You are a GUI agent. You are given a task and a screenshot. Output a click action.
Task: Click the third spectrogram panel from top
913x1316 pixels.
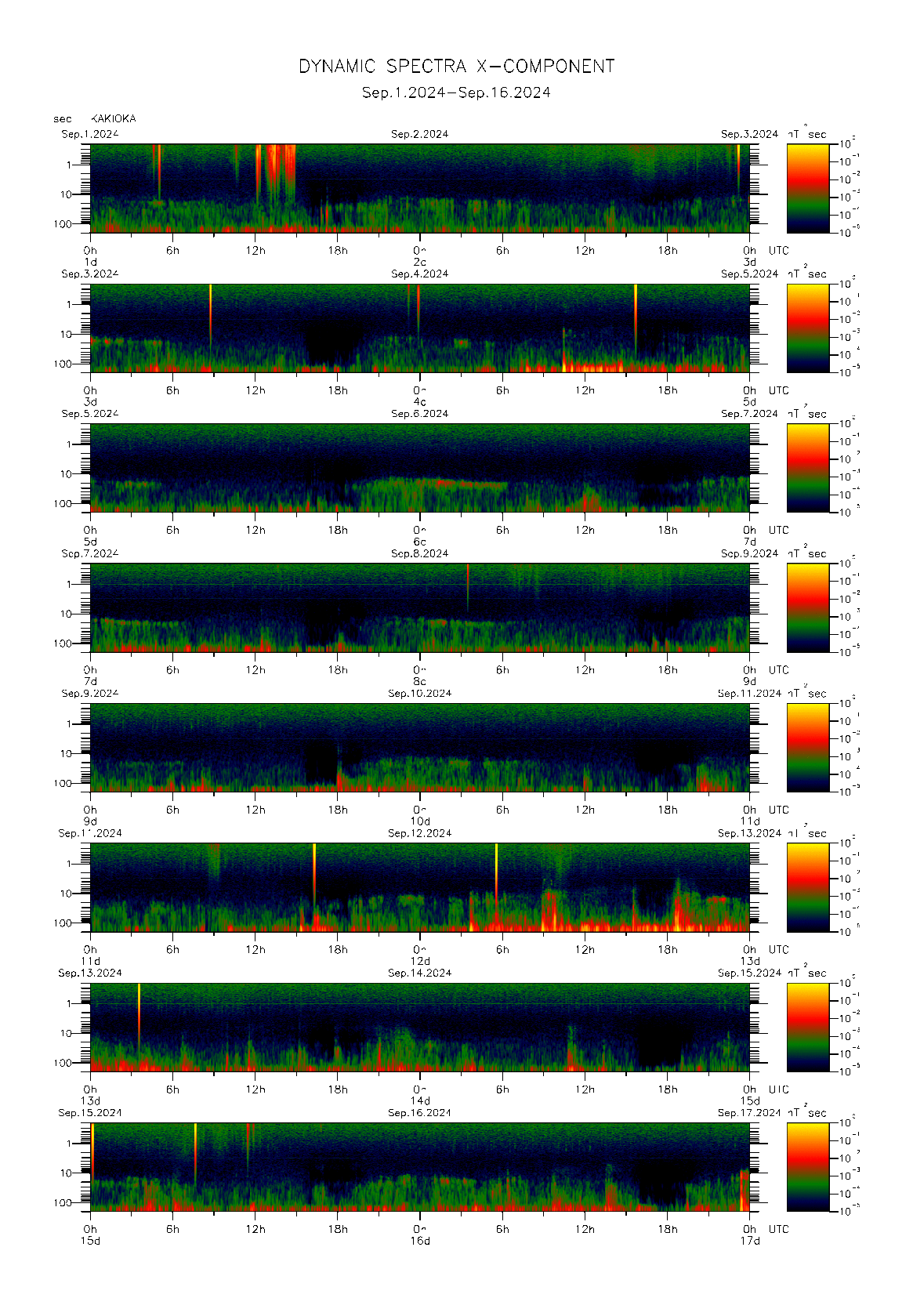pyautogui.click(x=419, y=468)
